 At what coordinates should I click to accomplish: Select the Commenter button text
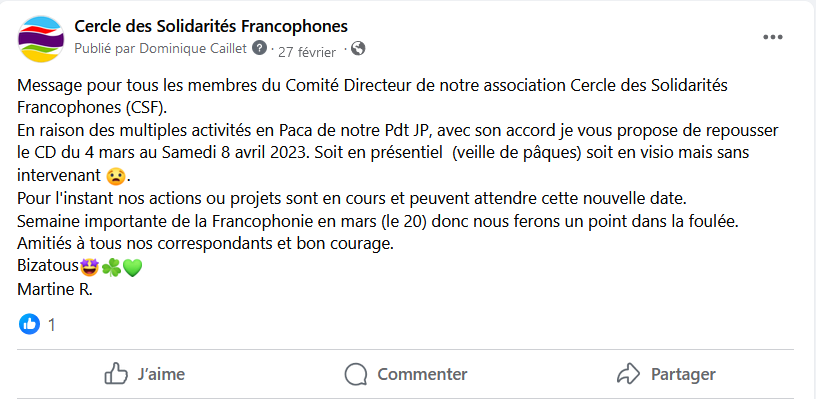tap(422, 374)
